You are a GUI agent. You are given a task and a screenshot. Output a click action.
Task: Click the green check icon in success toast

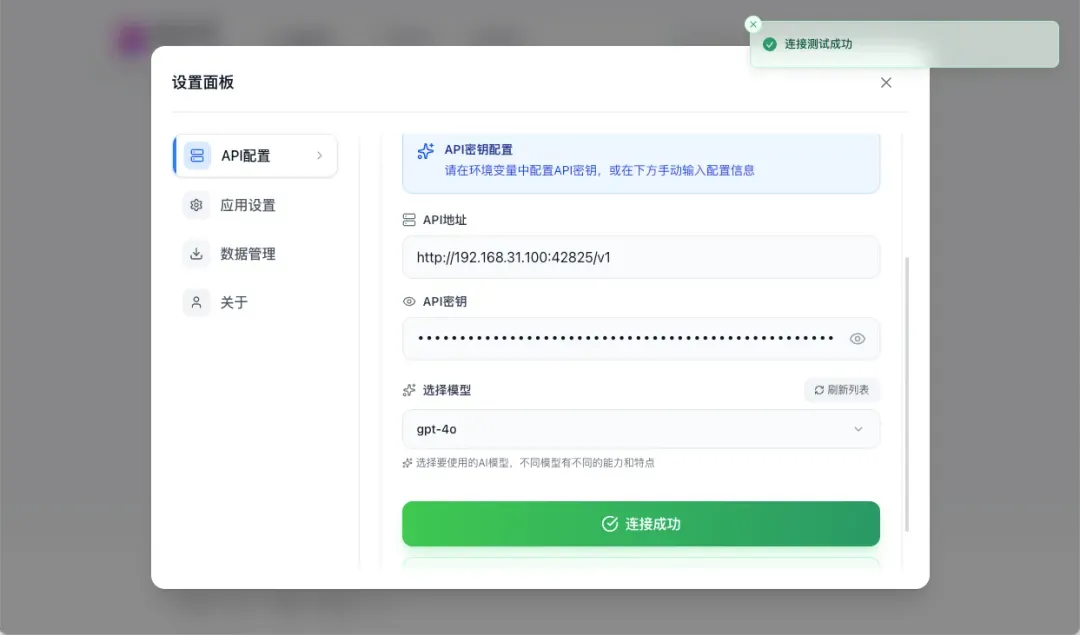[x=770, y=45]
